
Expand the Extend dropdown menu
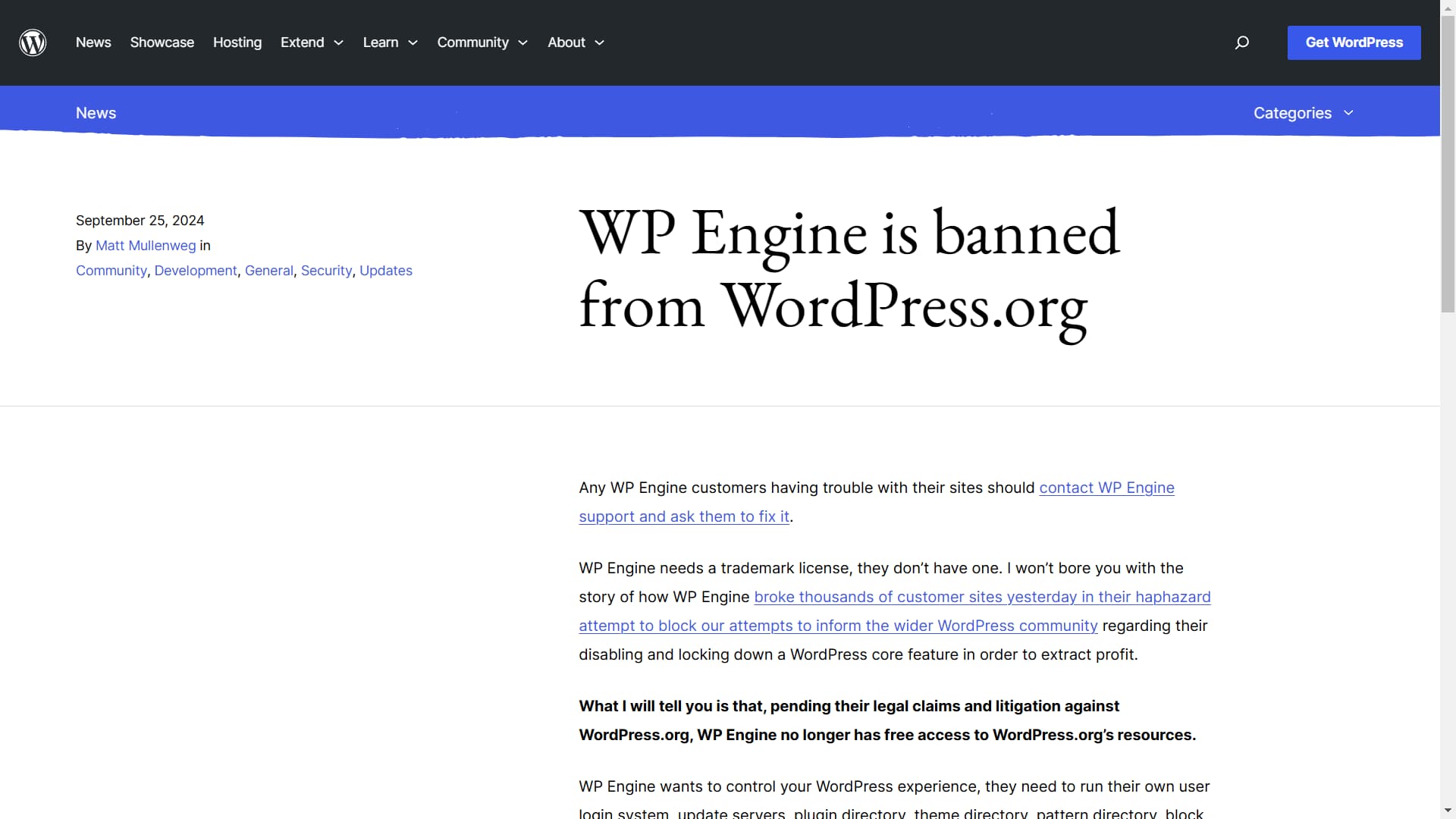coord(312,42)
